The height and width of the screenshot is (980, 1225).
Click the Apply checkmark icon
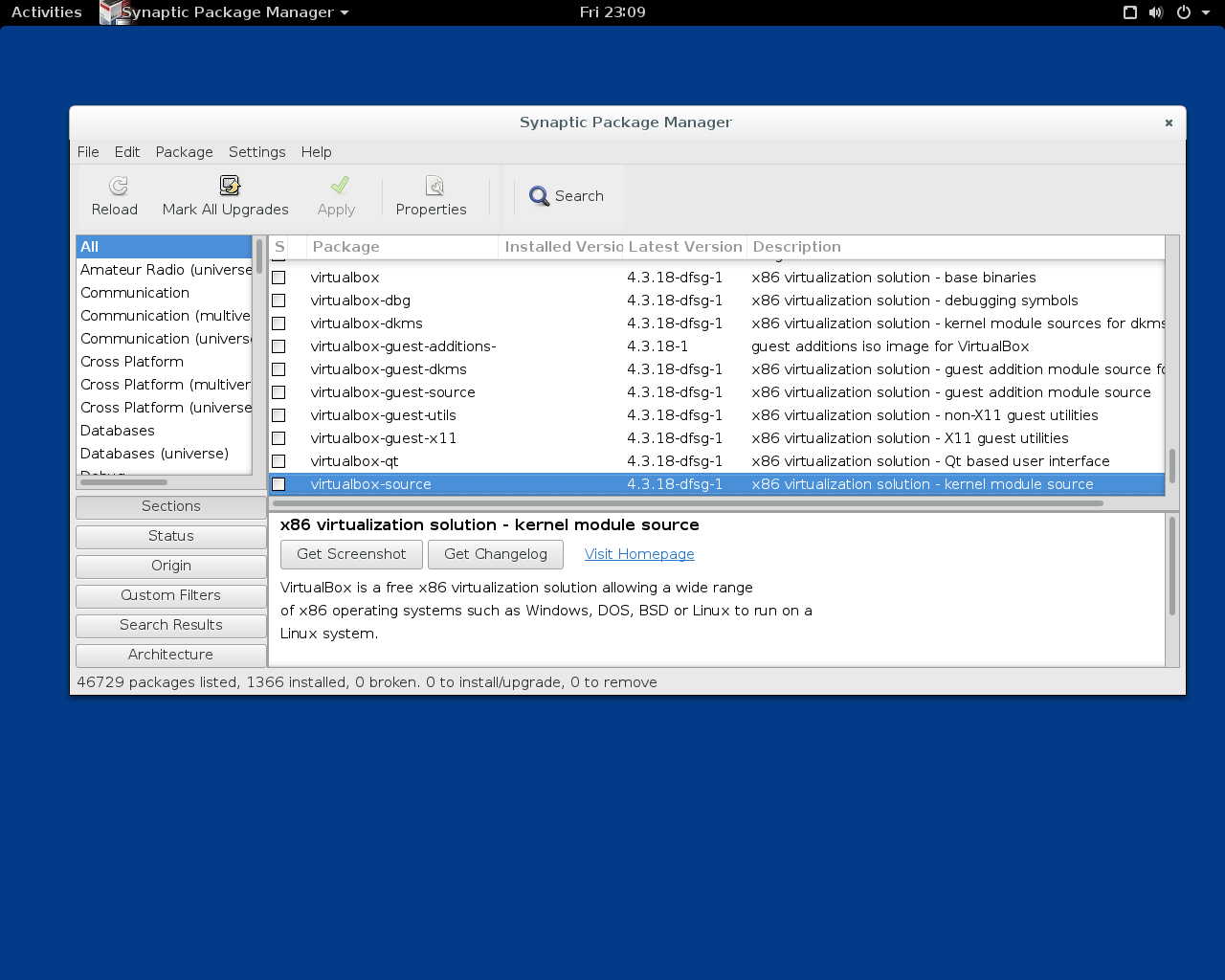tap(340, 185)
